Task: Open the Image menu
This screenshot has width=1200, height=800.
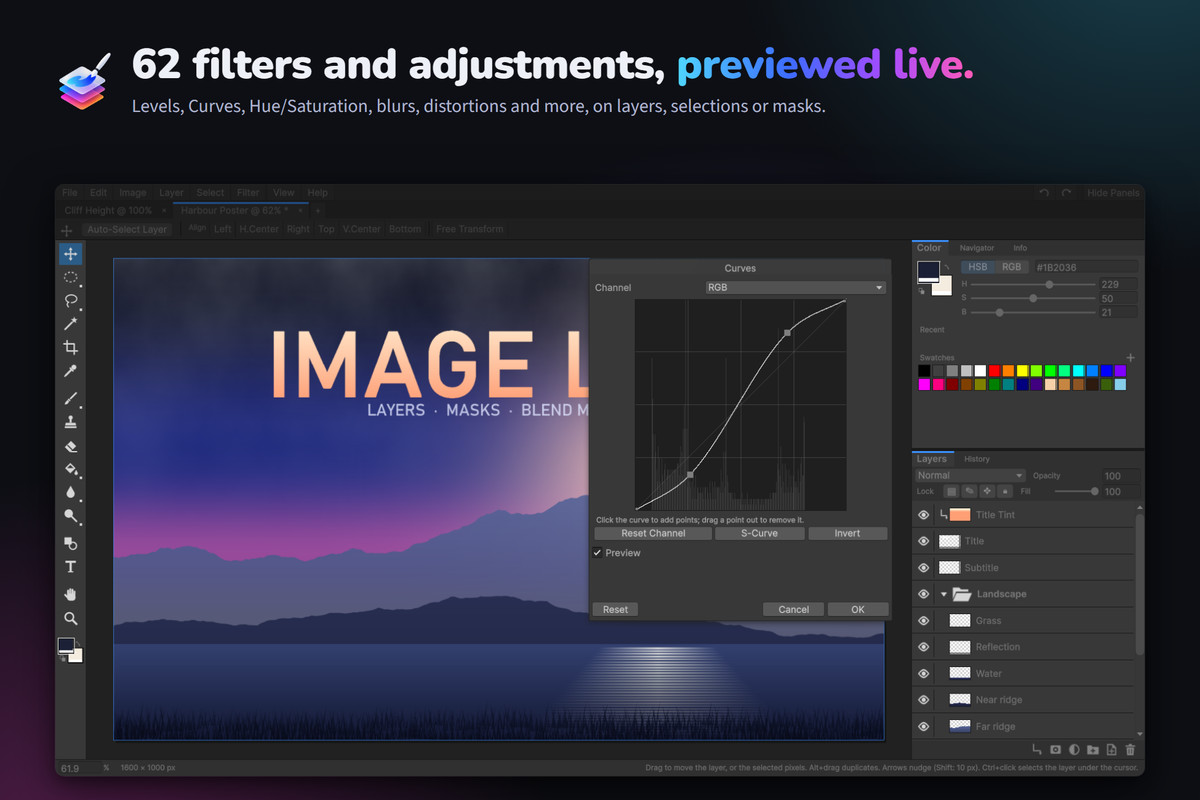Action: click(133, 193)
